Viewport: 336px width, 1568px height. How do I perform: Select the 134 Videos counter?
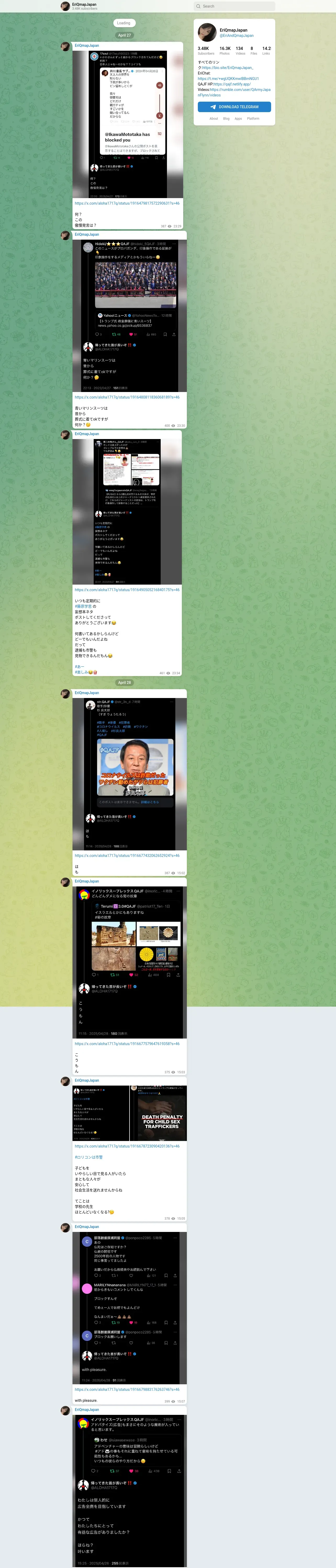[240, 50]
